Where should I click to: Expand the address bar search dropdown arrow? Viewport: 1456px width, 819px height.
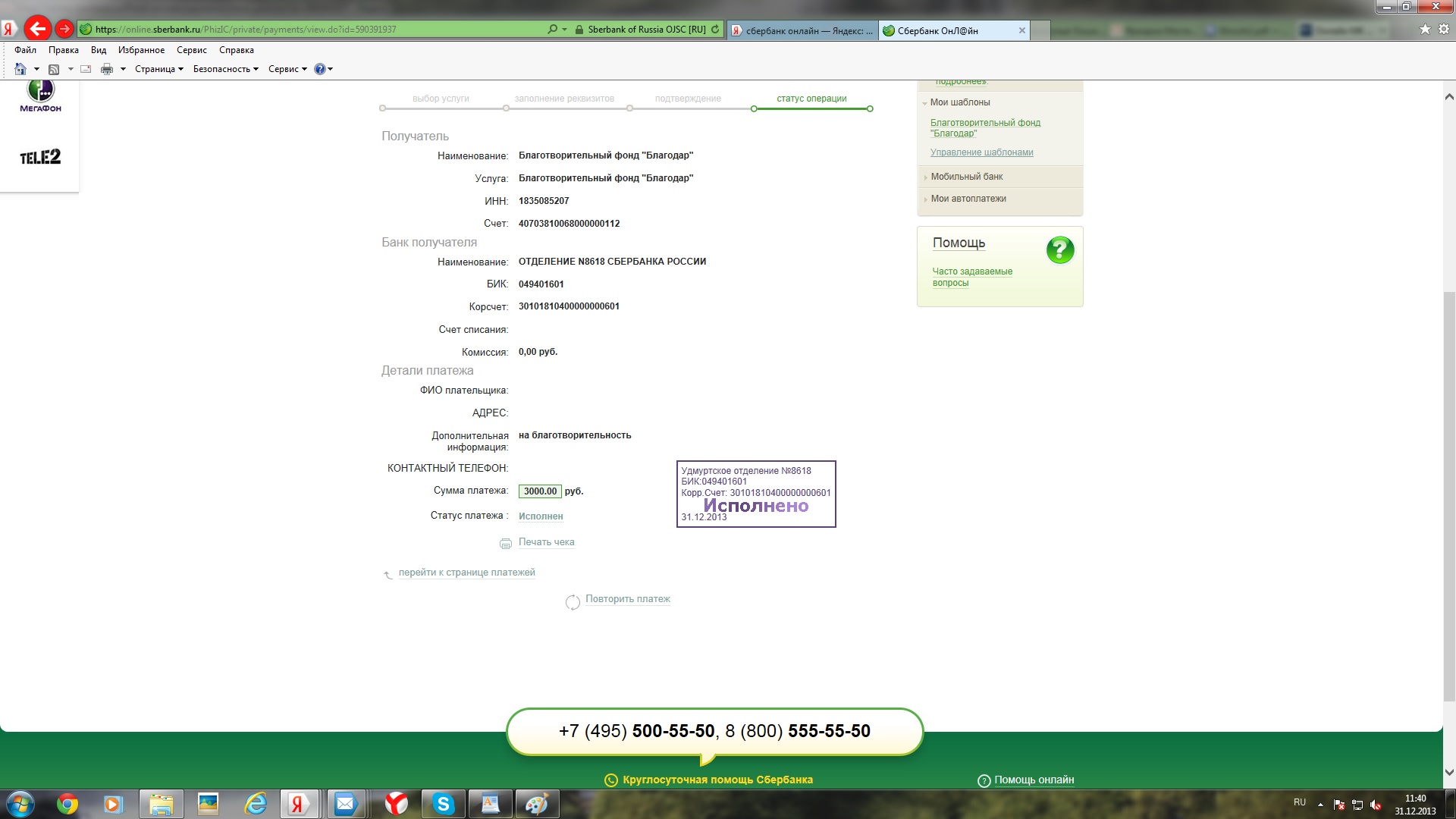coord(564,30)
